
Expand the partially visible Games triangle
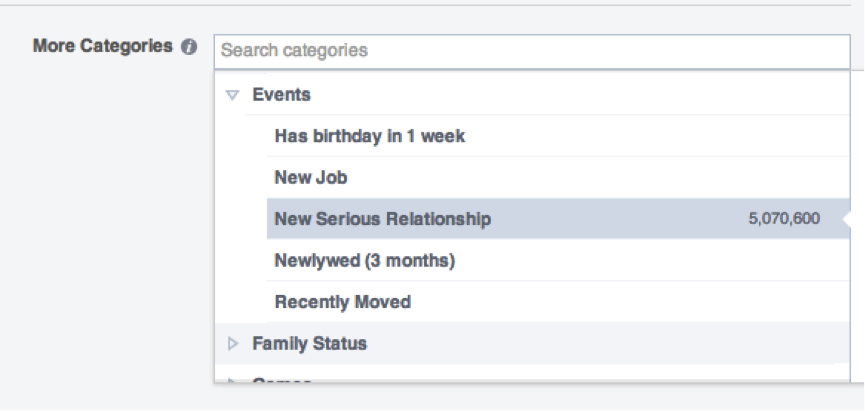pos(232,380)
